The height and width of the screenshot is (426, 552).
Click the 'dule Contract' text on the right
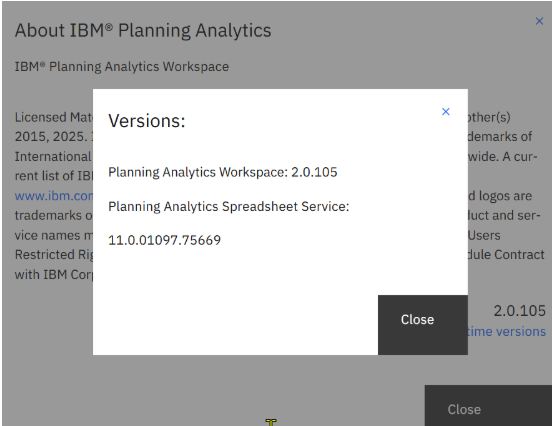click(506, 255)
